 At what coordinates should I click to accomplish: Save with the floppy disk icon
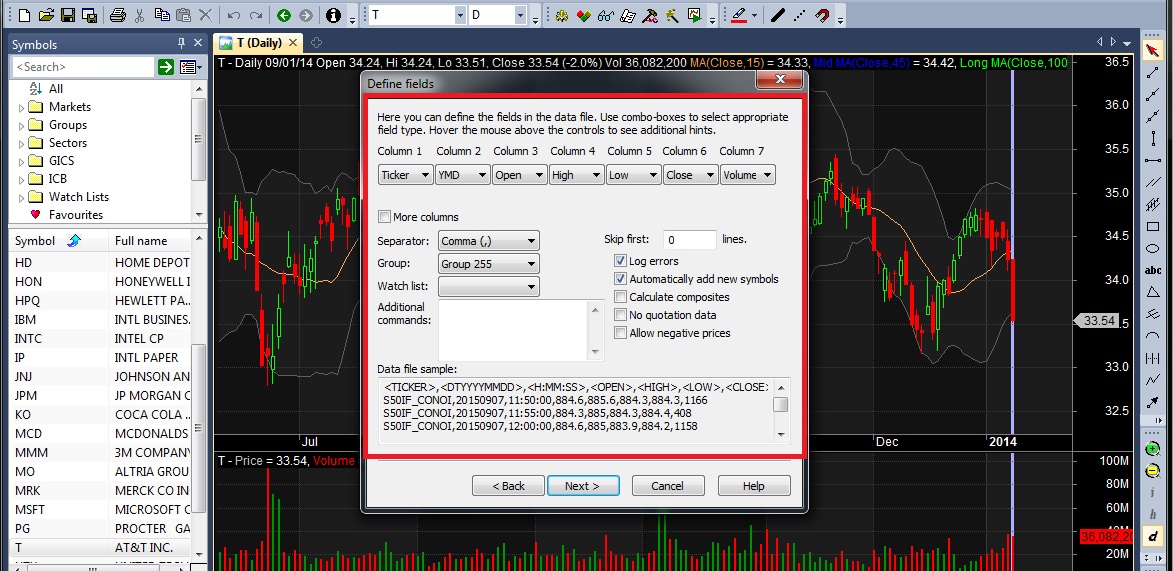coord(68,15)
